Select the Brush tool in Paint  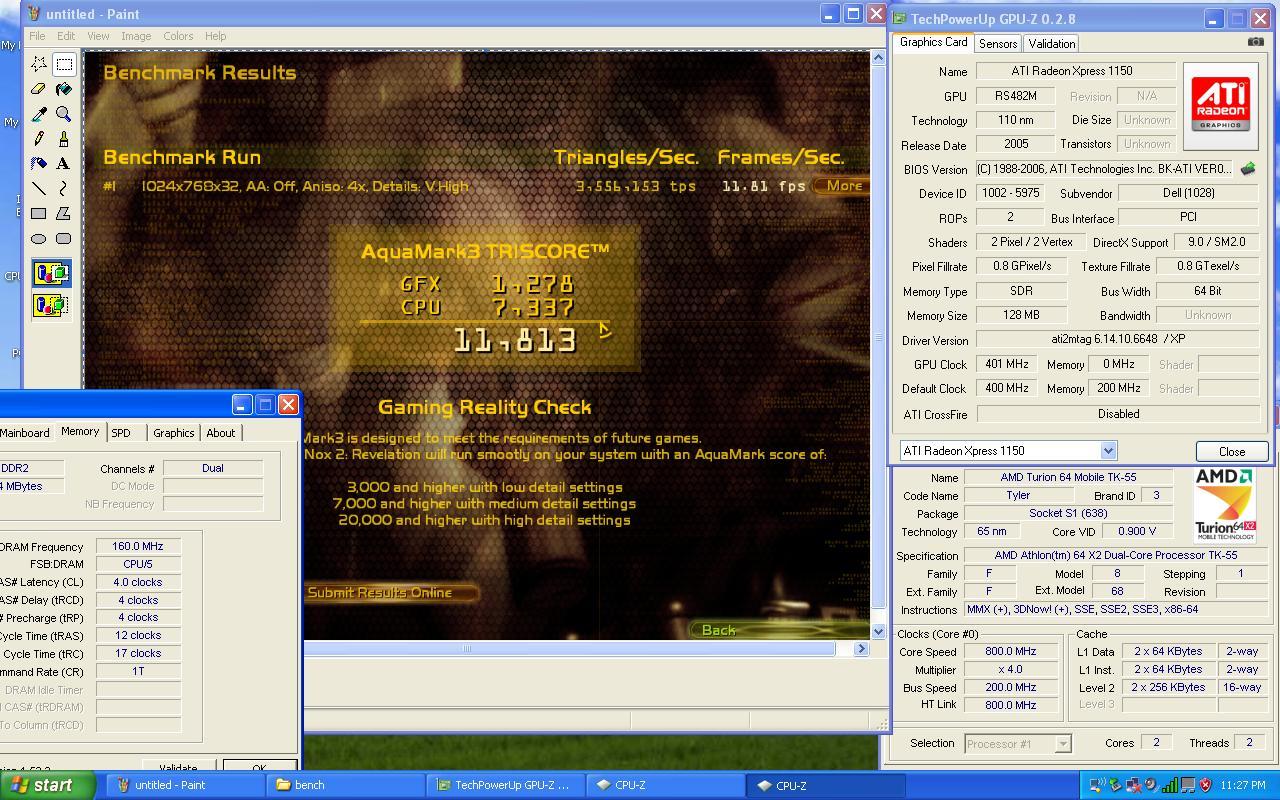click(x=64, y=139)
